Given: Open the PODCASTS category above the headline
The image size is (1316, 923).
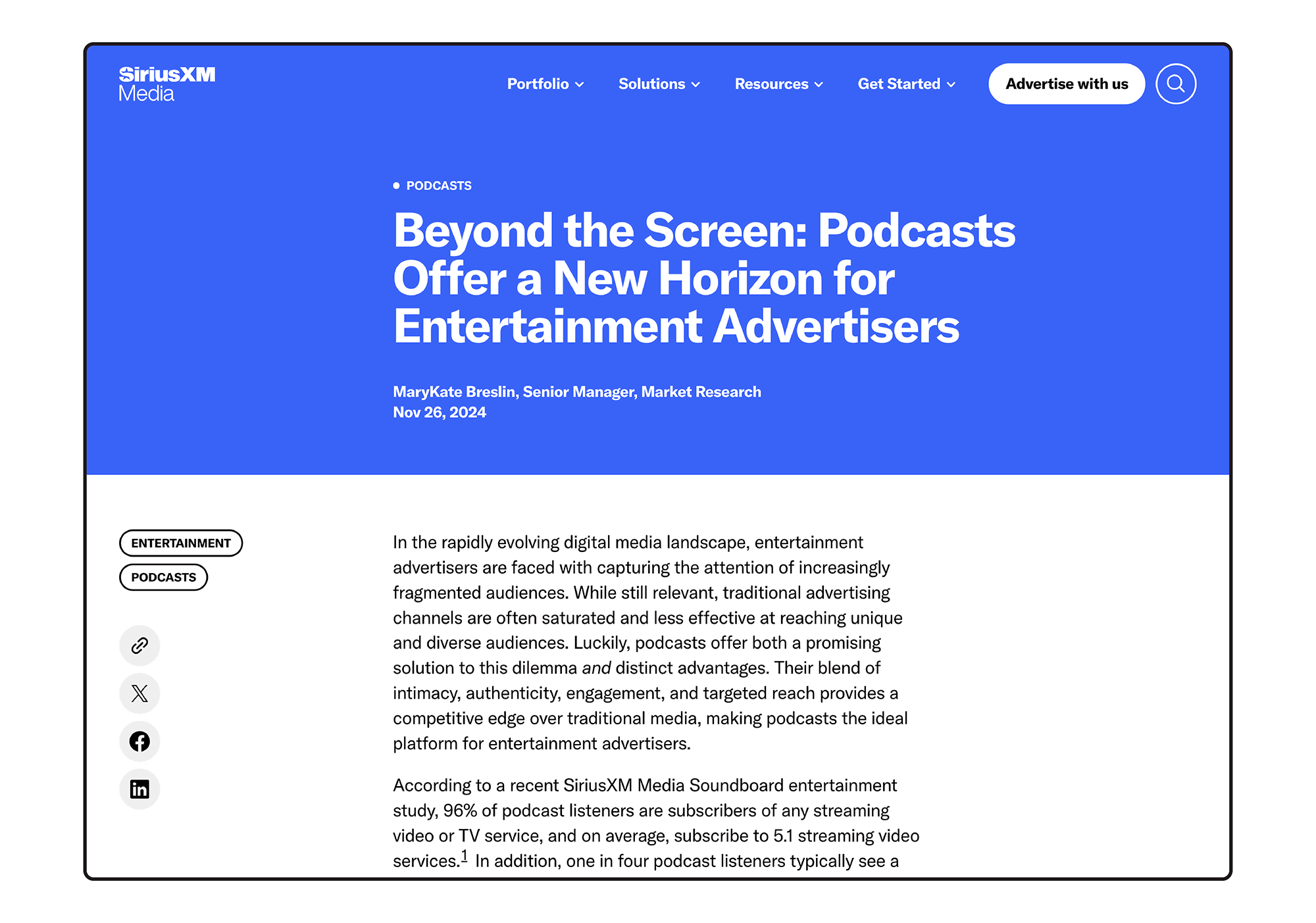Looking at the screenshot, I should coord(439,186).
